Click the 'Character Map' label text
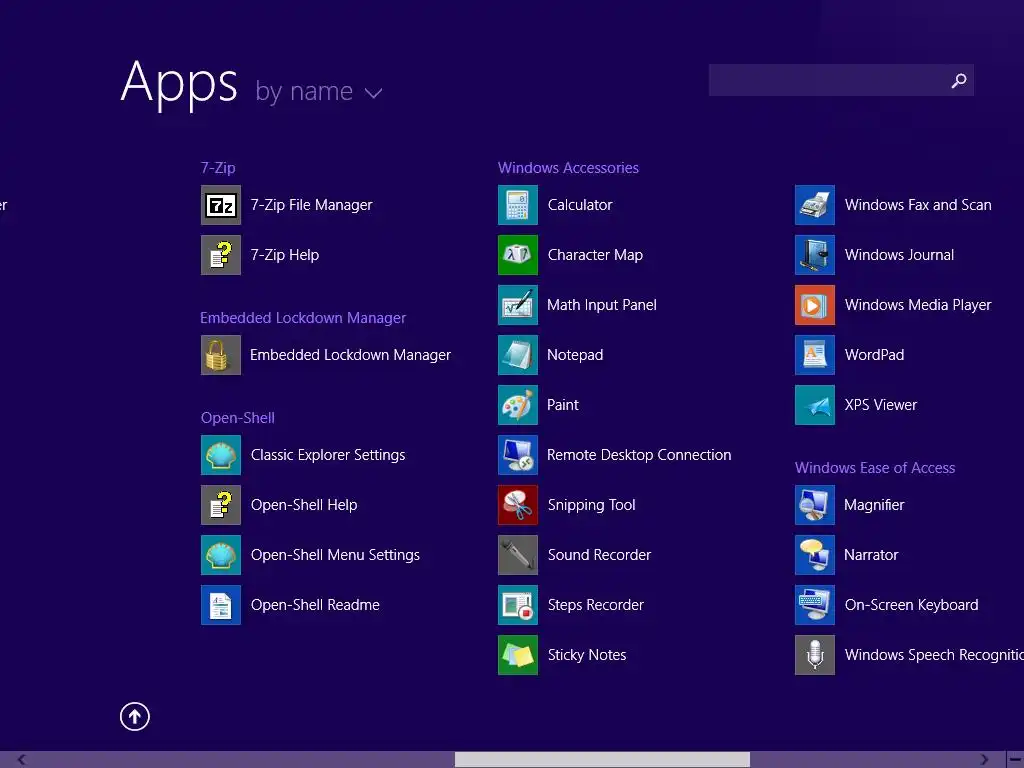1024x768 pixels. coord(596,255)
